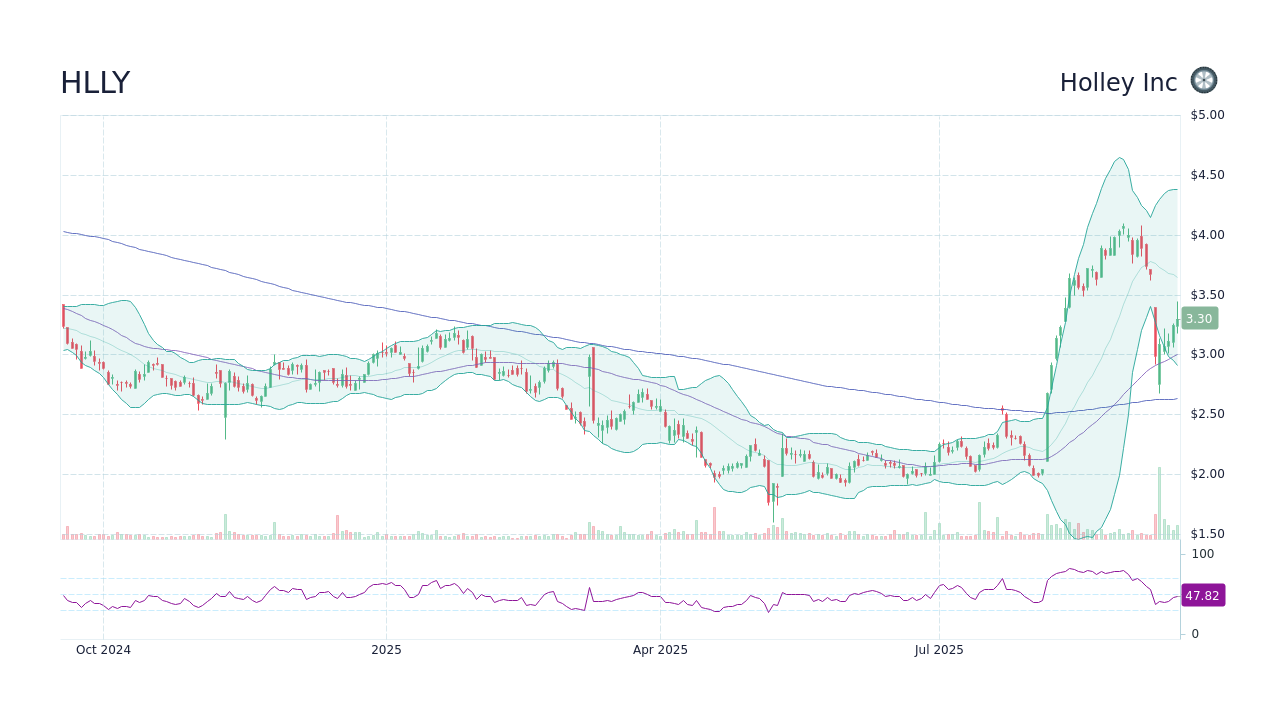
Task: Click the 0 label on RSI scale
Action: (x=1193, y=633)
